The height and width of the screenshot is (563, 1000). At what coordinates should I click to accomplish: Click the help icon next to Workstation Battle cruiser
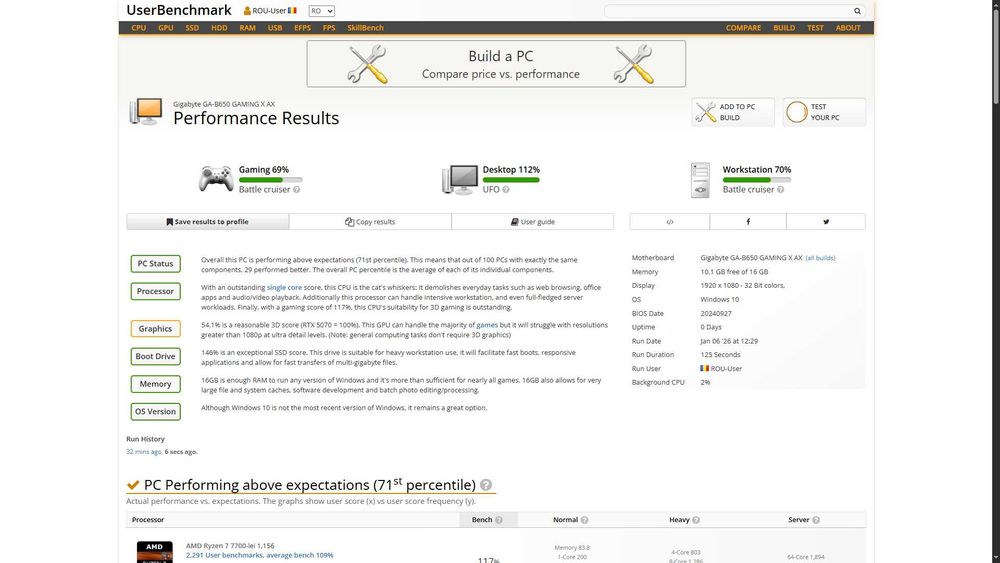tap(781, 189)
